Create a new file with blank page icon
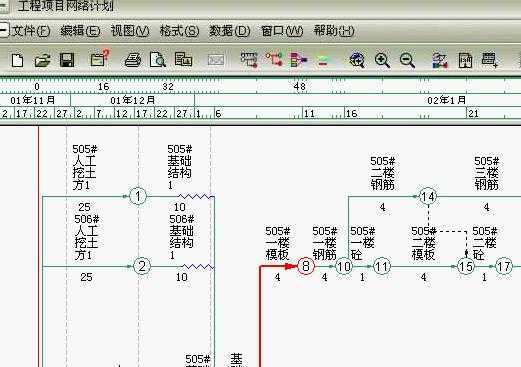521x367 pixels. click(x=17, y=60)
